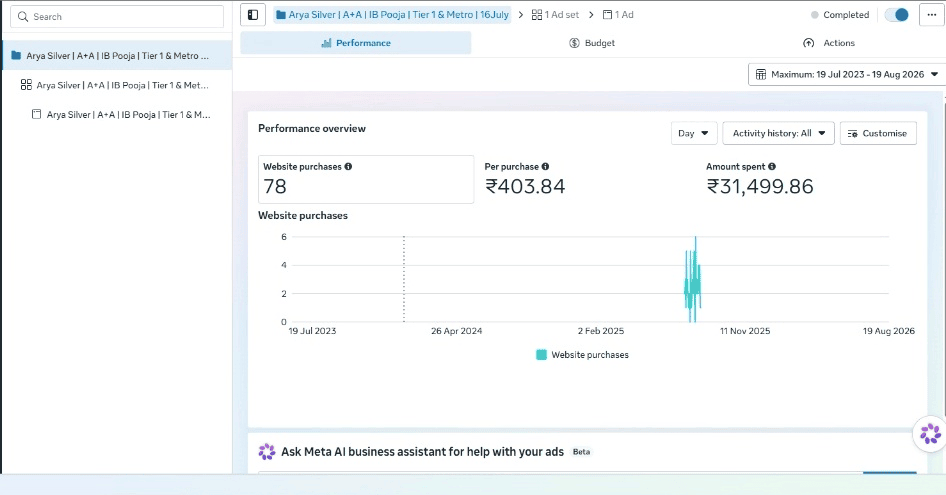Click the ₹31,499.86 amount spent value

point(760,187)
